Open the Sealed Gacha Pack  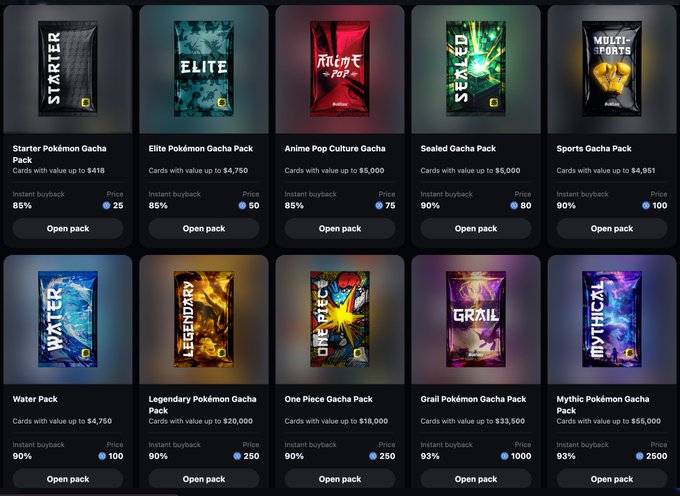click(476, 228)
